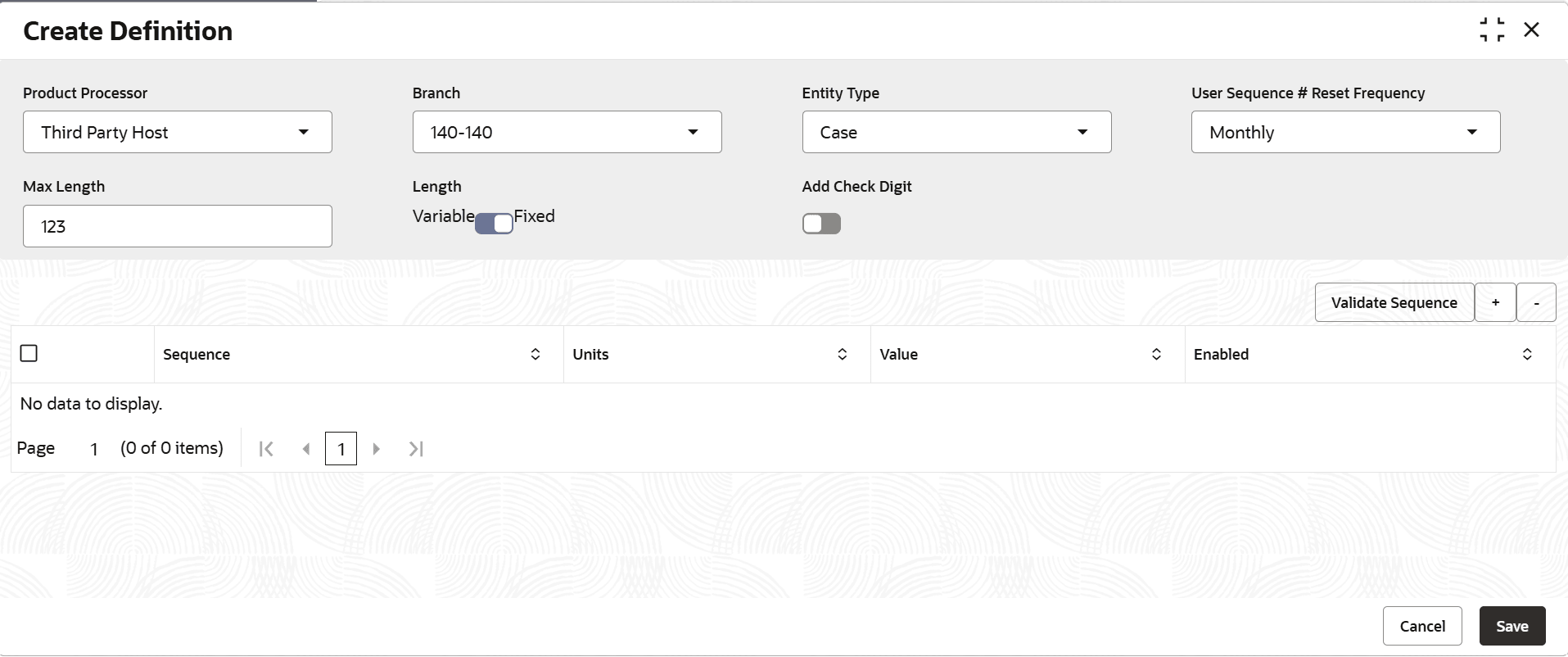Close the Create Definition dialog

[x=1531, y=30]
